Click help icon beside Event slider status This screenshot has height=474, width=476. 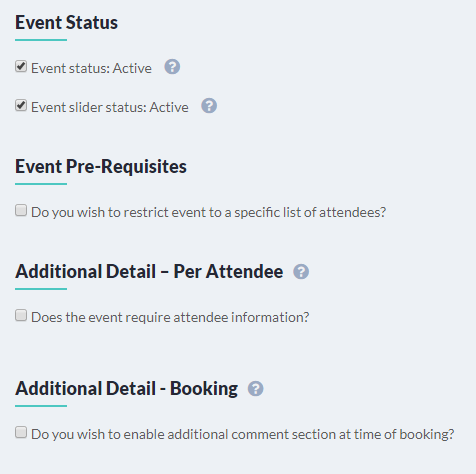click(209, 106)
